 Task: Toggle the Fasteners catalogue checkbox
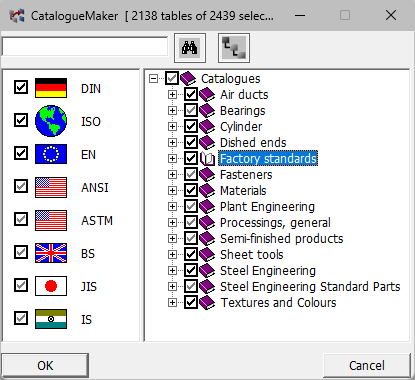[x=191, y=175]
